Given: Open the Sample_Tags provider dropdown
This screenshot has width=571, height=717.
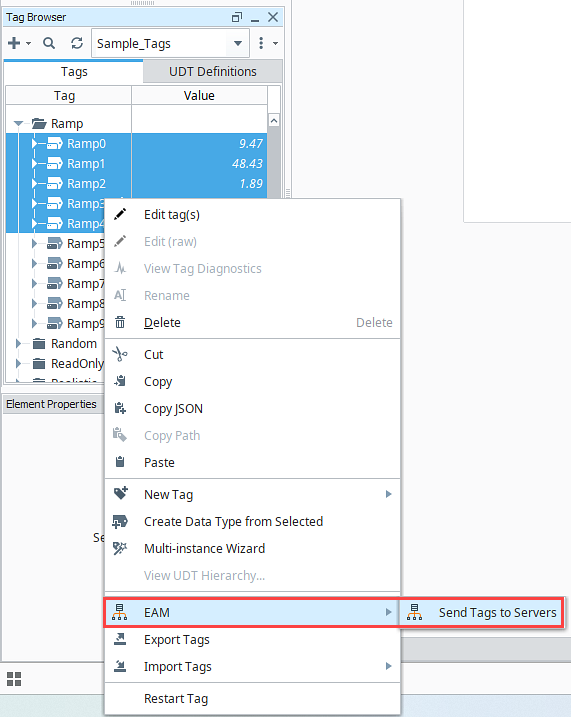Looking at the screenshot, I should coord(171,43).
